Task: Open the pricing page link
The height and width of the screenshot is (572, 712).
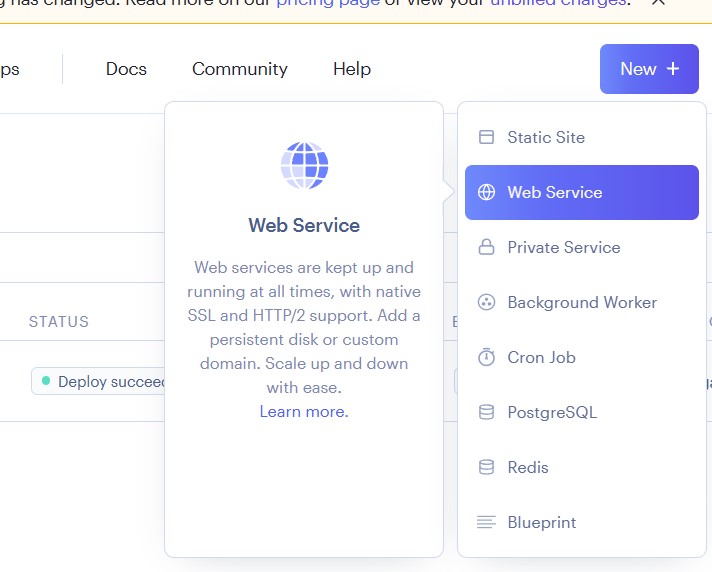Action: pos(327,3)
